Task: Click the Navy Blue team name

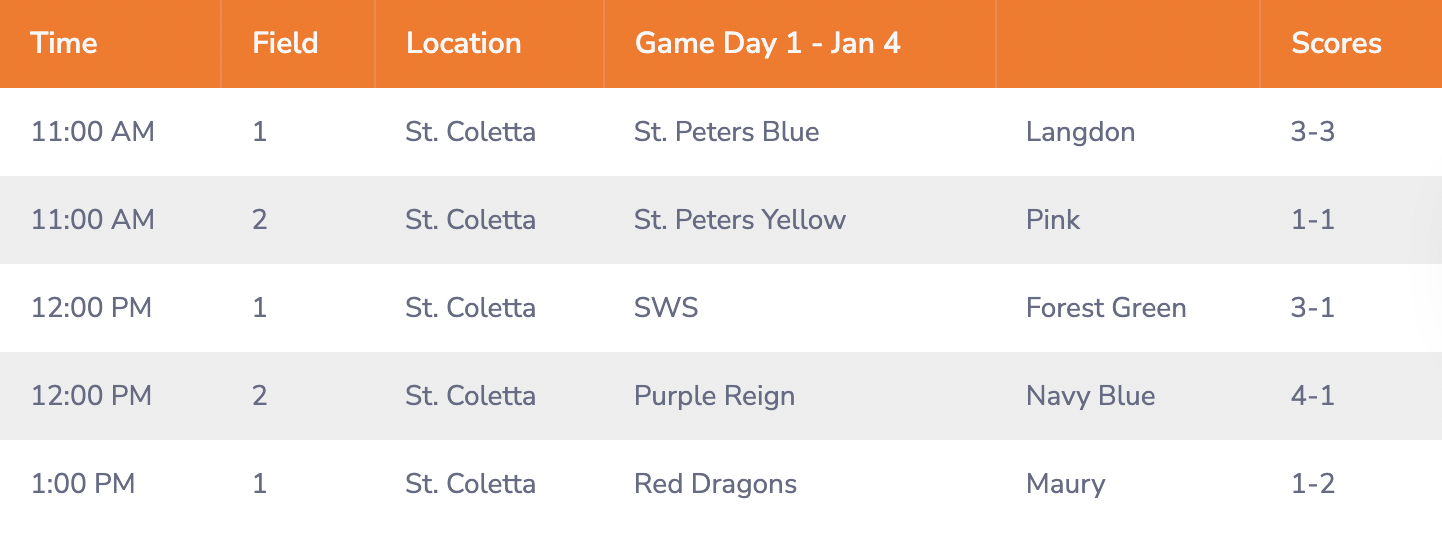Action: click(1090, 396)
